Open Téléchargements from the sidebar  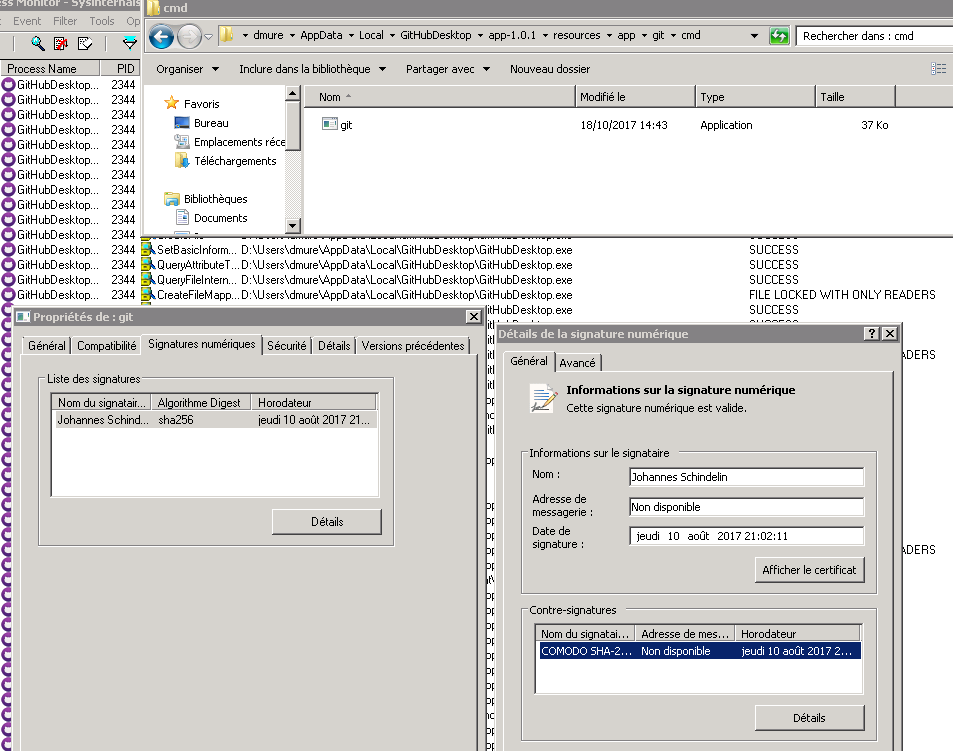coord(232,159)
